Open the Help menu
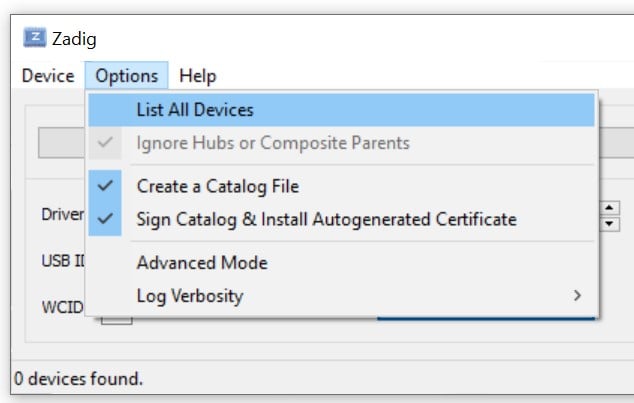Image resolution: width=634 pixels, height=403 pixels. (197, 76)
